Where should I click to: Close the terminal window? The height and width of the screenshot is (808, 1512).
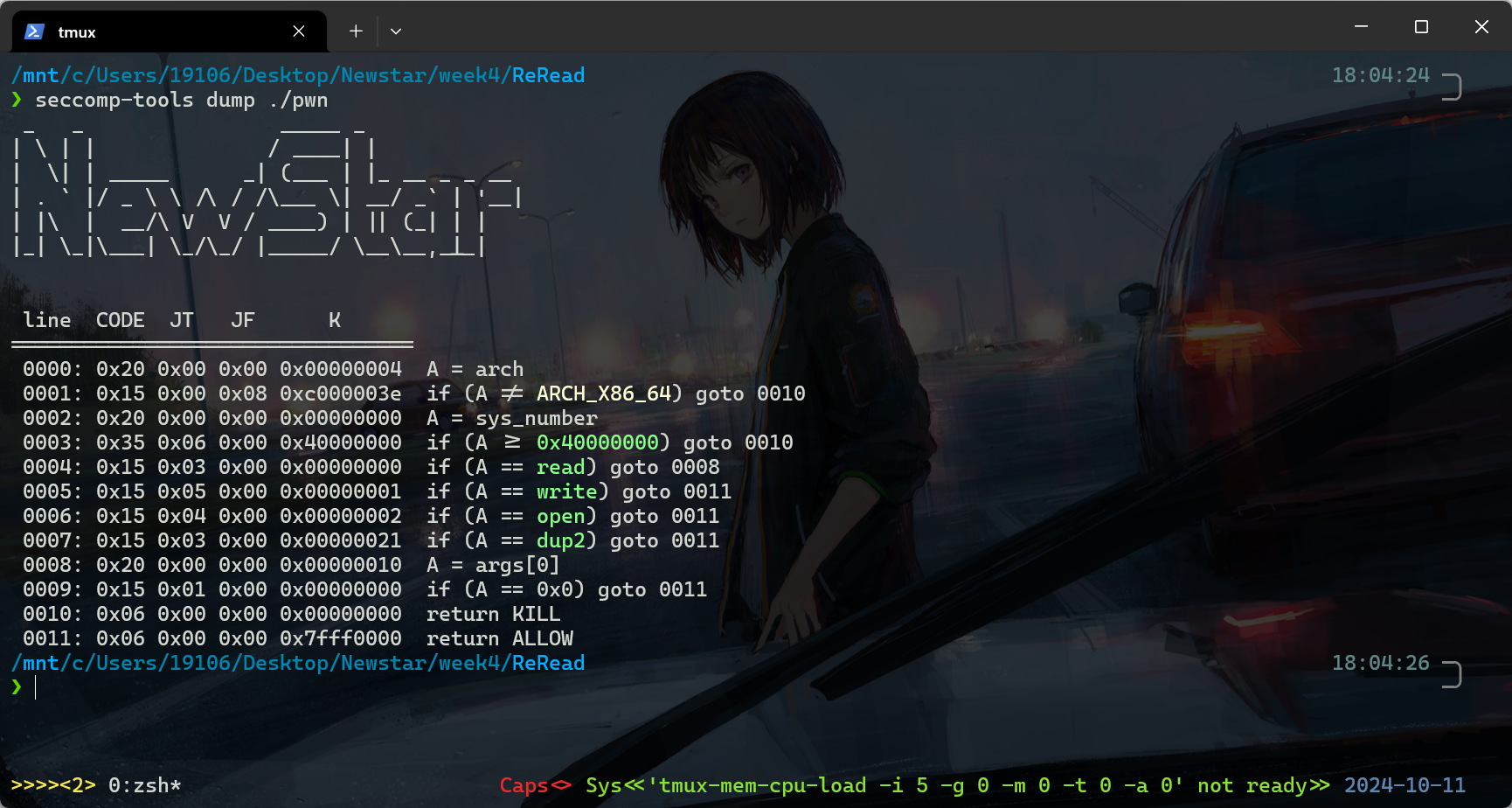click(1481, 27)
